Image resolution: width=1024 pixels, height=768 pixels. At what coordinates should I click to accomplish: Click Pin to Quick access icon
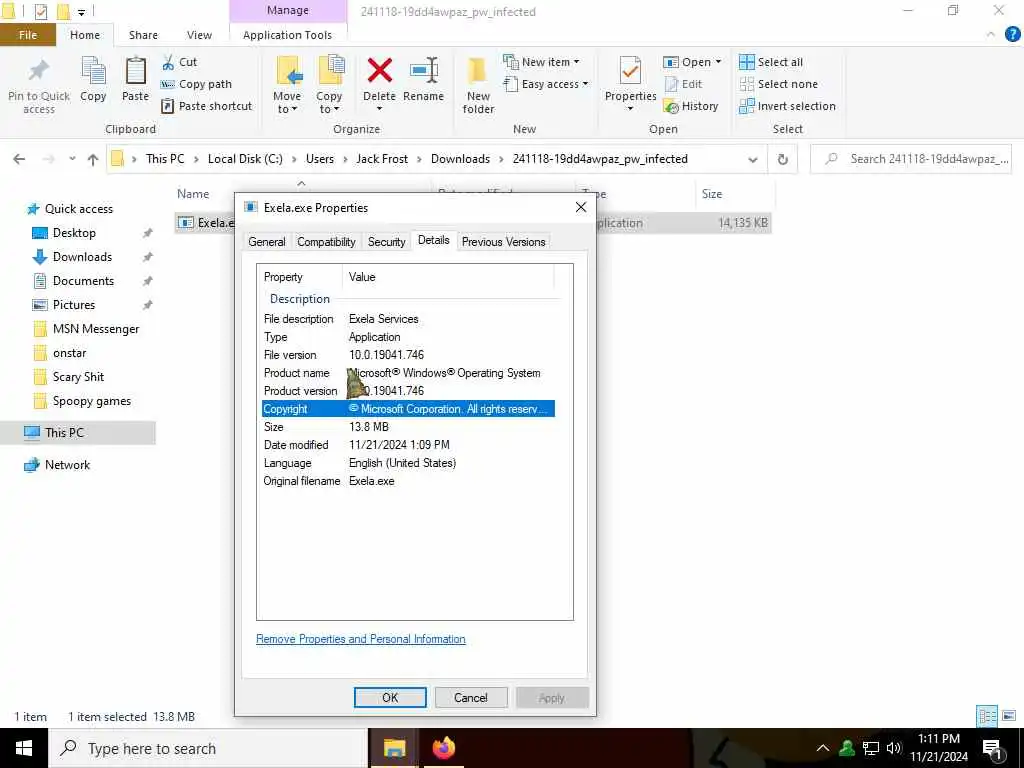click(39, 71)
